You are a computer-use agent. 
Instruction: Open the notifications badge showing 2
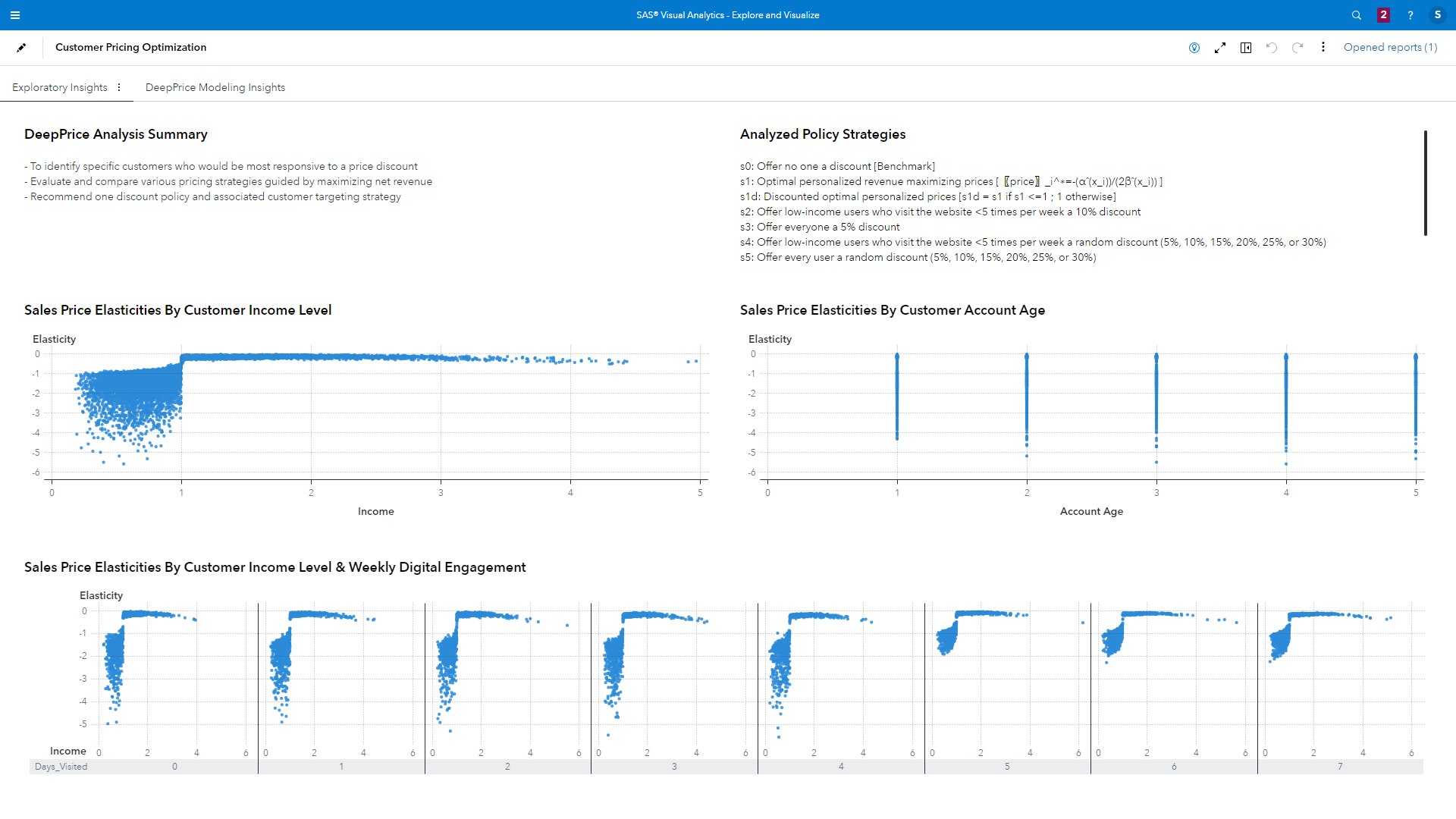(x=1383, y=15)
